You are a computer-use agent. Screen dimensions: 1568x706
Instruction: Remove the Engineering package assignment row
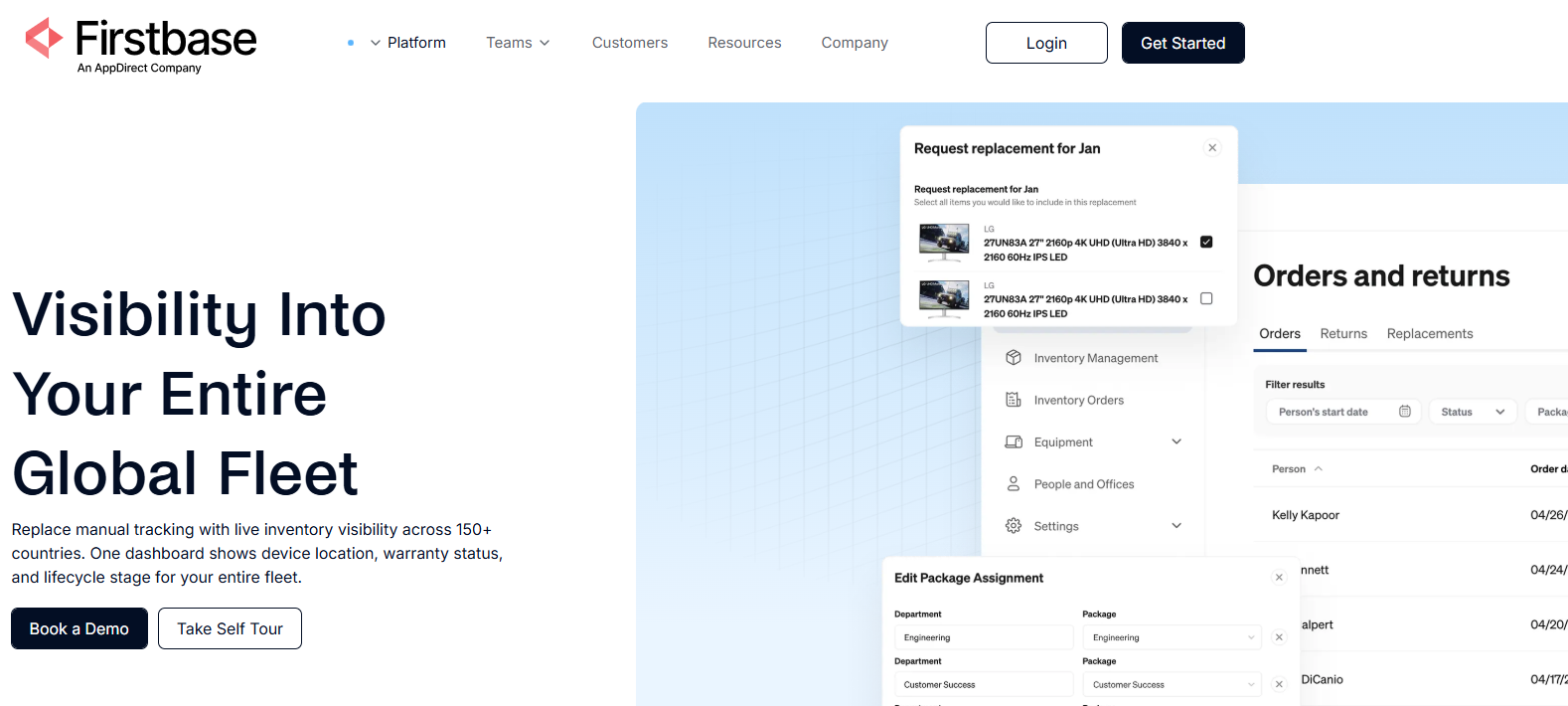pyautogui.click(x=1279, y=637)
